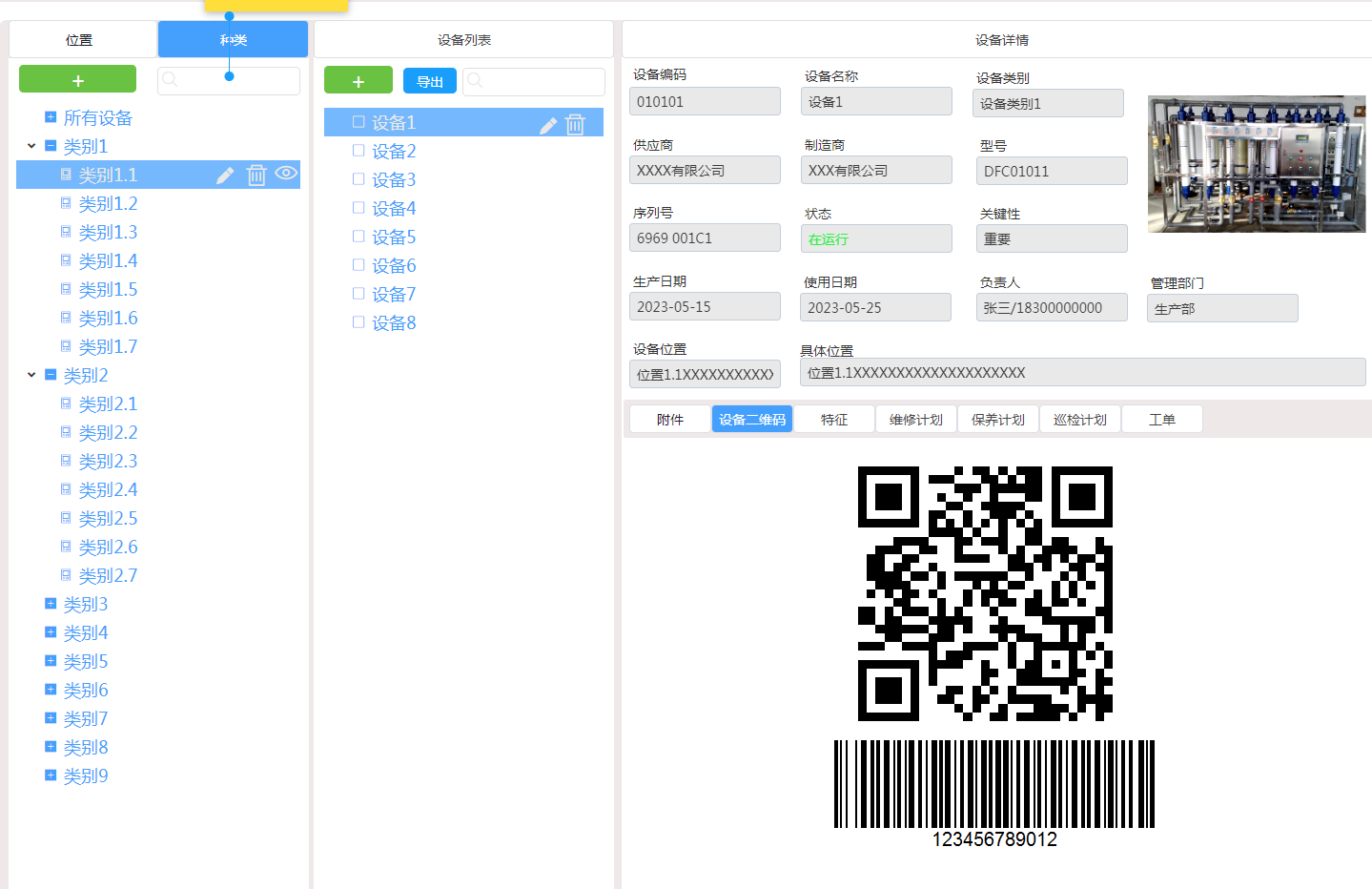Switch to the 种类 tab
Image resolution: width=1372 pixels, height=889 pixels.
coord(233,40)
